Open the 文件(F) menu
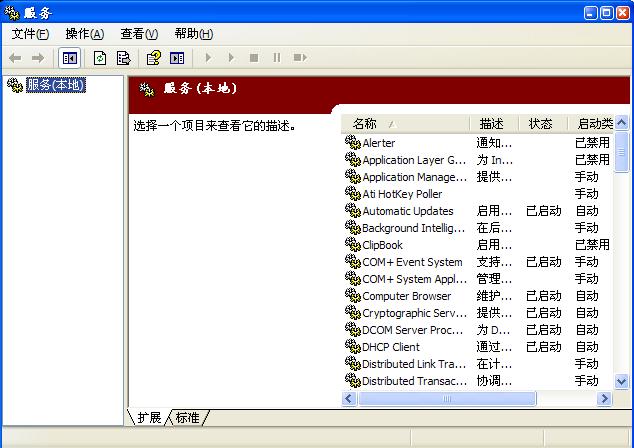This screenshot has height=448, width=634. 30,34
